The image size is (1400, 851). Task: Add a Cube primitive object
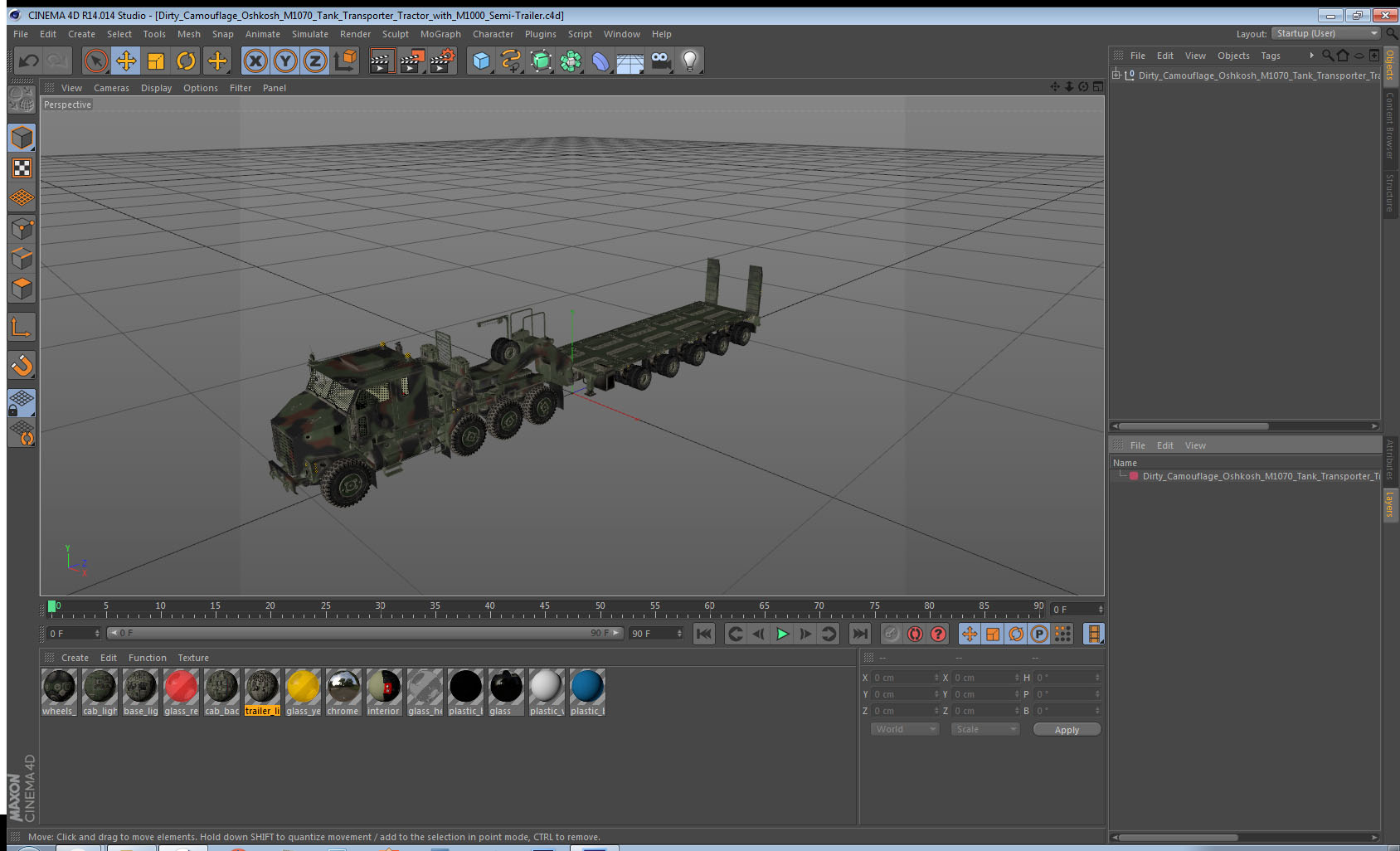click(481, 61)
